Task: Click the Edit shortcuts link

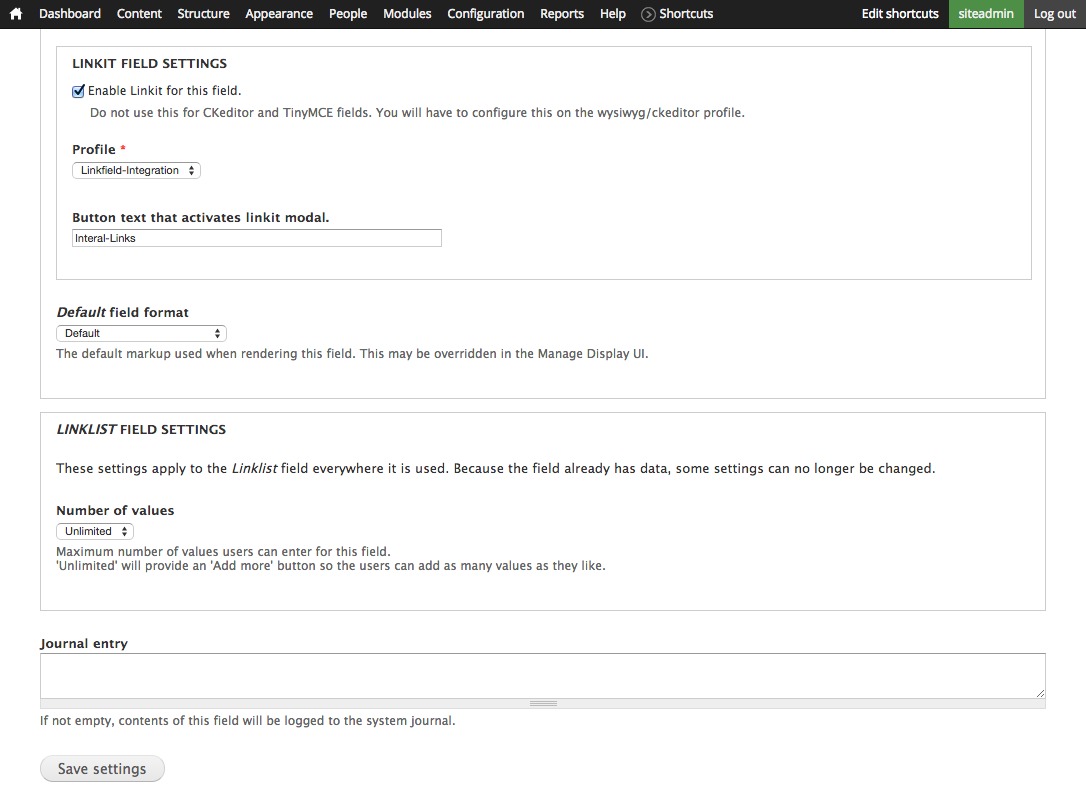Action: point(899,14)
